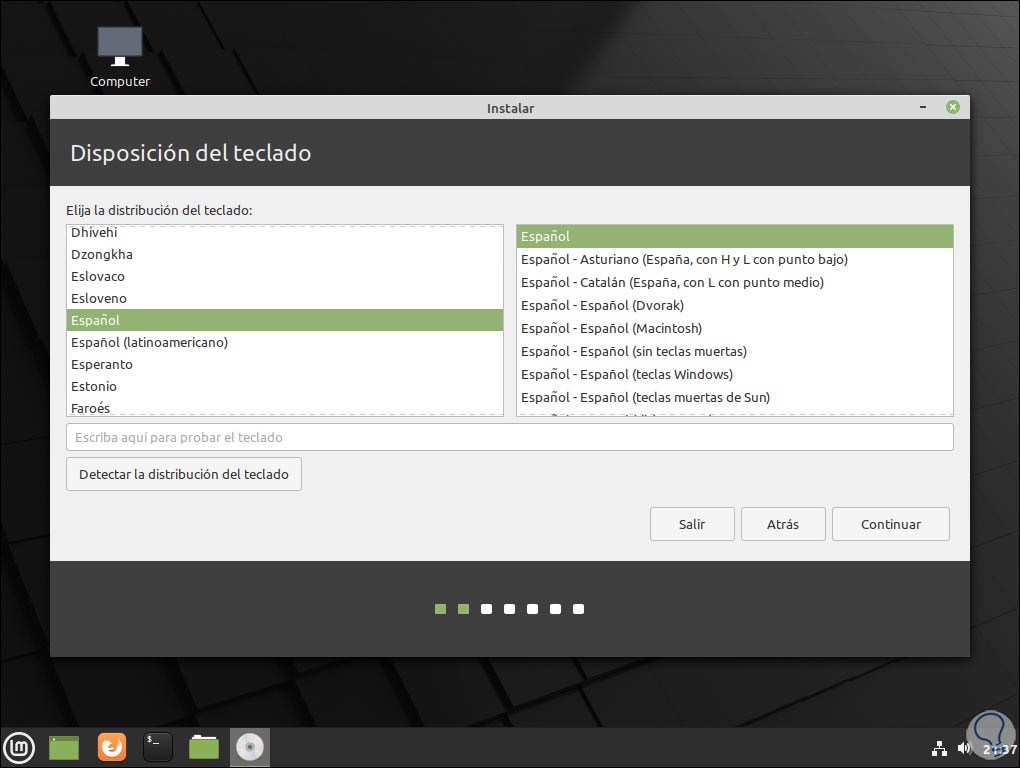
Task: Open the terminal from the taskbar
Action: tap(157, 747)
